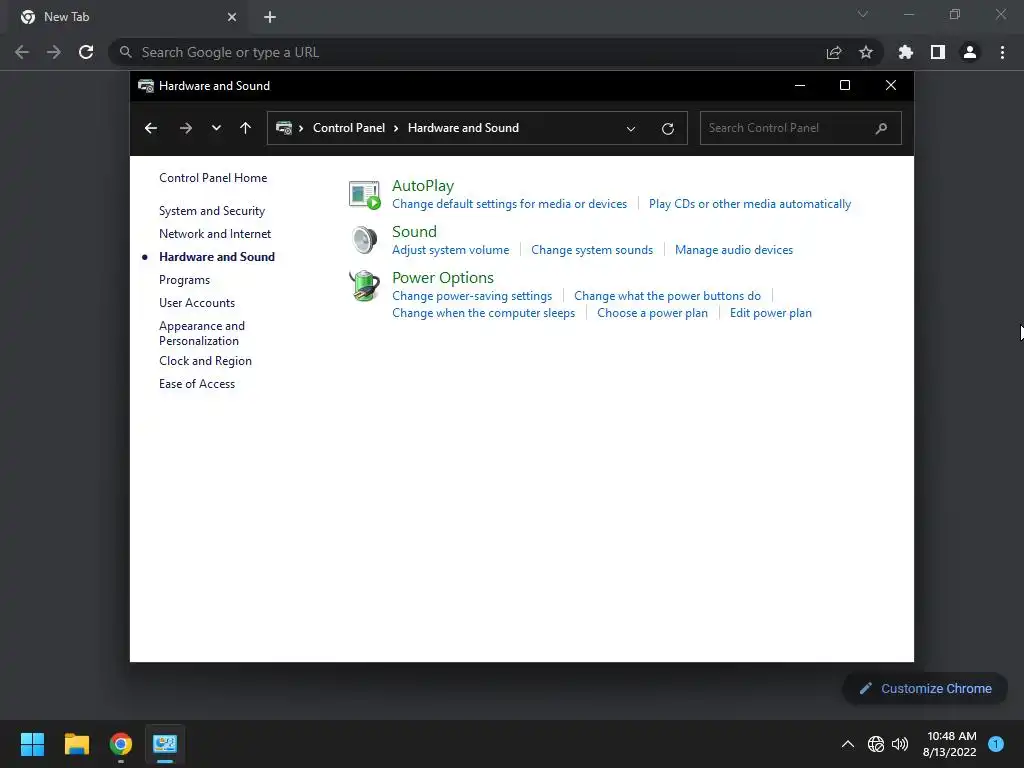Expand chevron before Hardware and Sound breadcrumb
Screen dimensions: 1024x768
point(396,128)
